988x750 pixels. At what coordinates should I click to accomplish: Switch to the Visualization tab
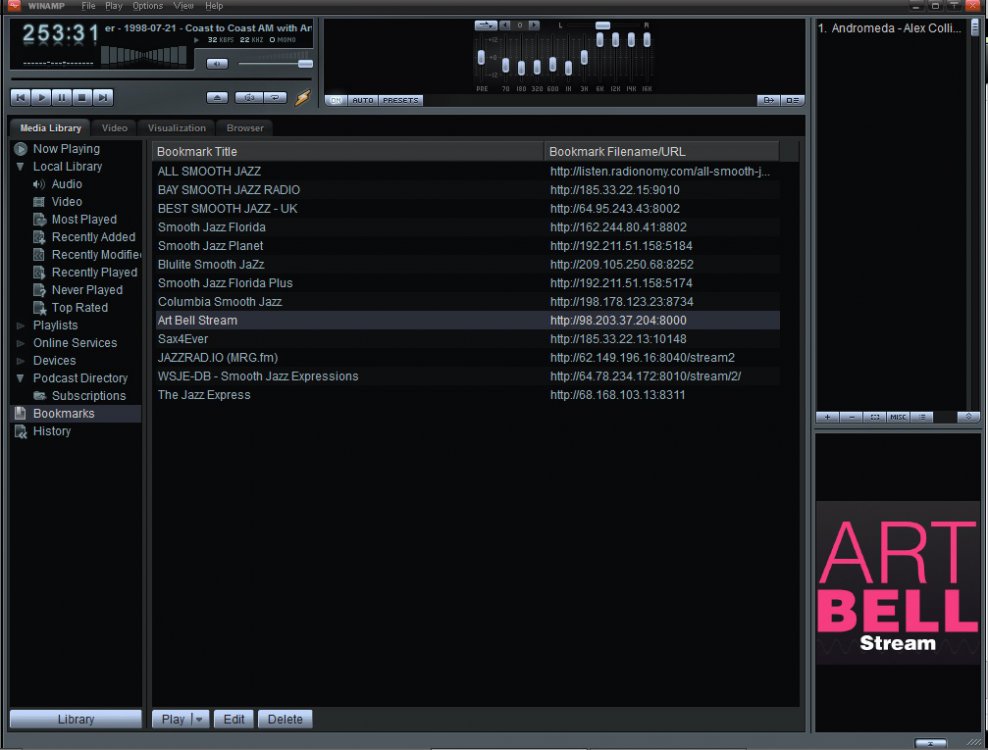[176, 128]
